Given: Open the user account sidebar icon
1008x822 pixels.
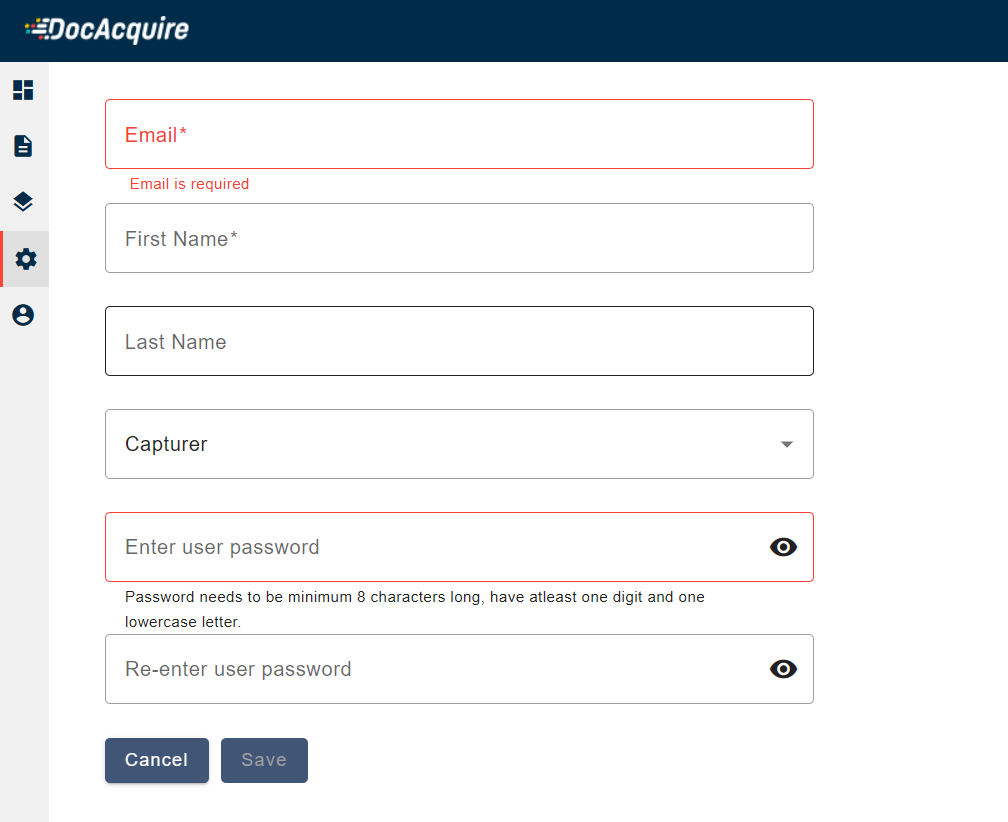Looking at the screenshot, I should 23,315.
